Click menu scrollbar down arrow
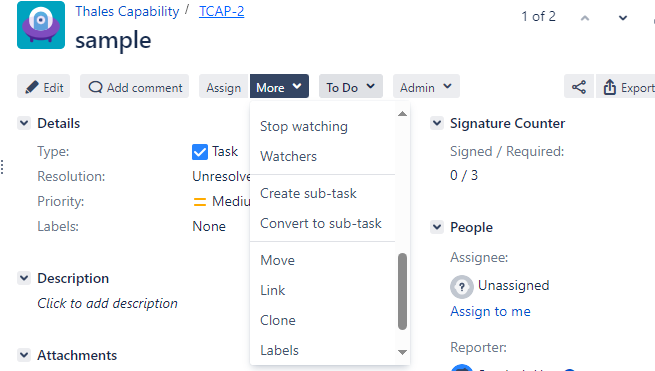 pos(402,352)
